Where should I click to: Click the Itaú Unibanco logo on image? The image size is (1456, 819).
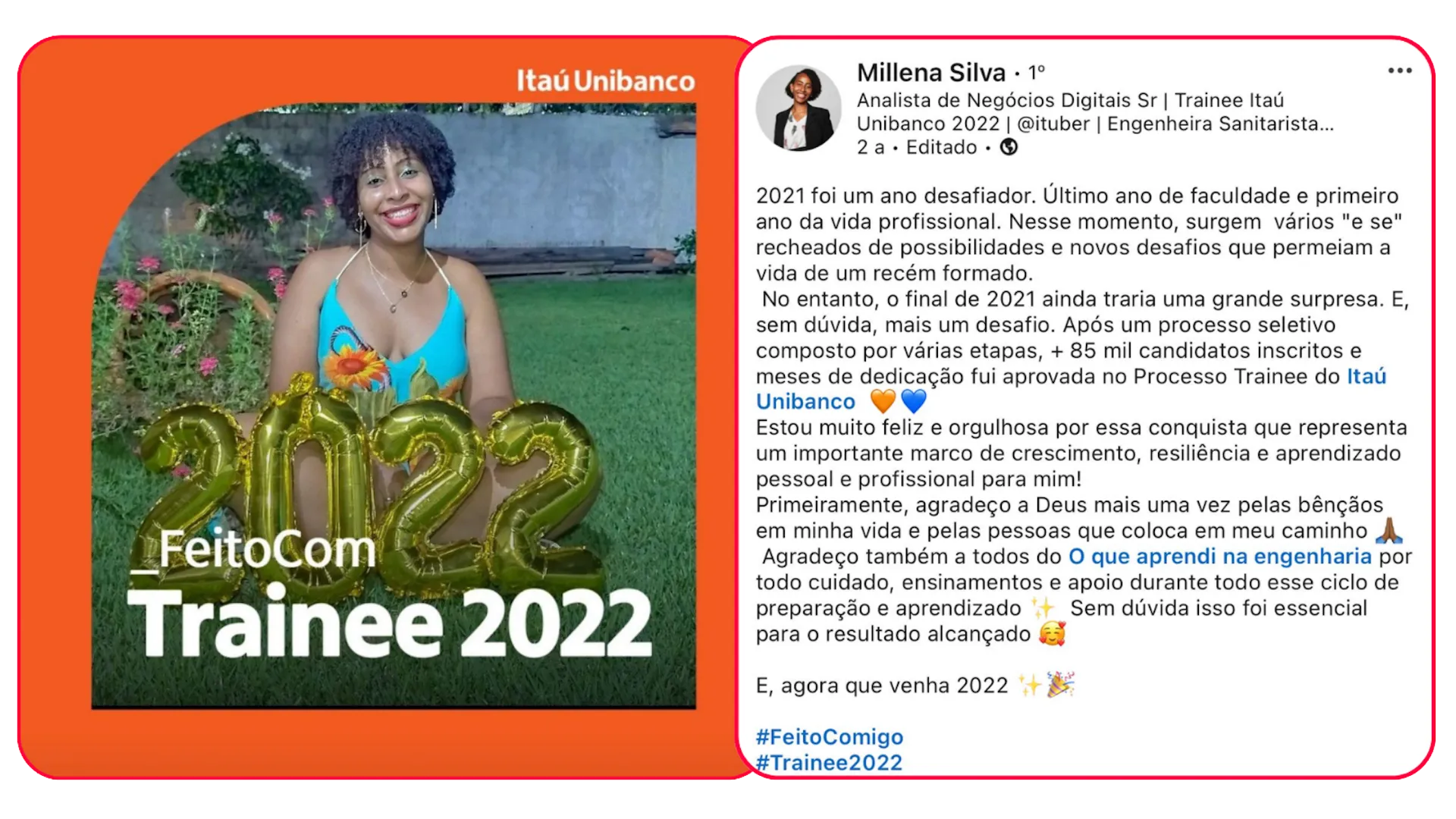pyautogui.click(x=606, y=80)
